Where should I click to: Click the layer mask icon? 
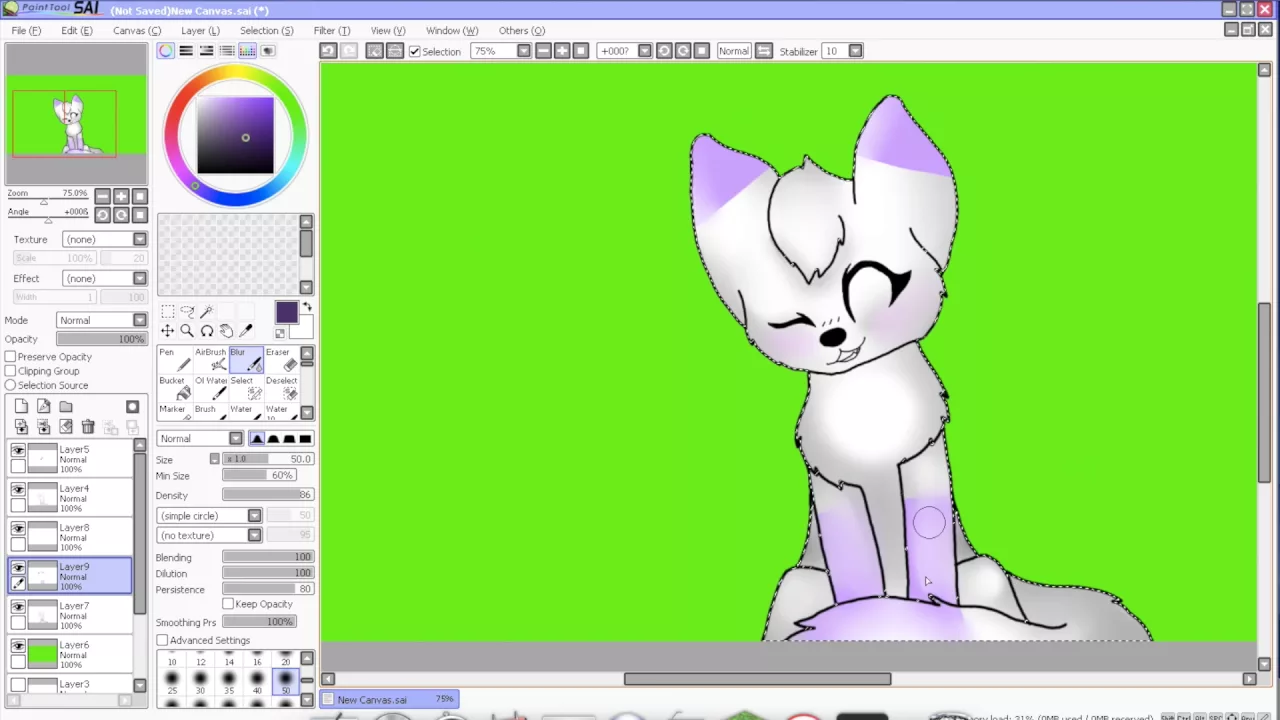[132, 407]
